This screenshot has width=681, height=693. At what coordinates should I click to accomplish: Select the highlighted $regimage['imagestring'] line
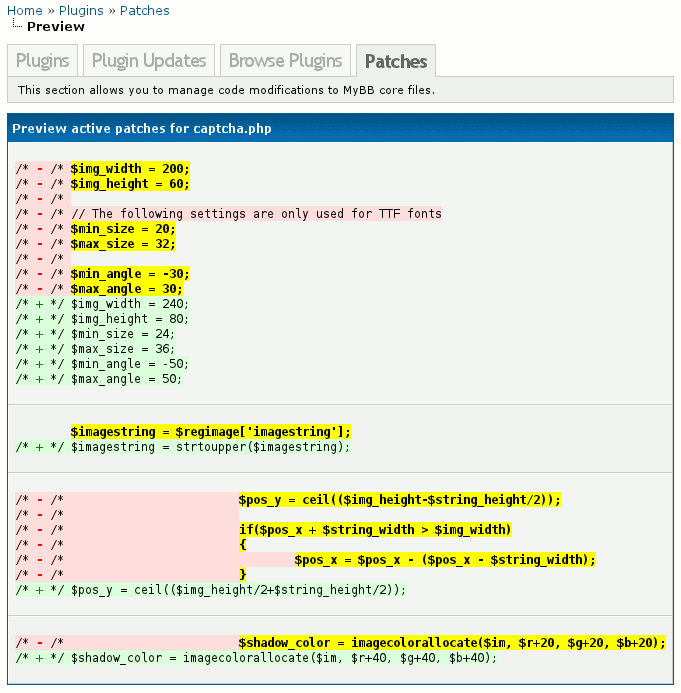tap(210, 432)
